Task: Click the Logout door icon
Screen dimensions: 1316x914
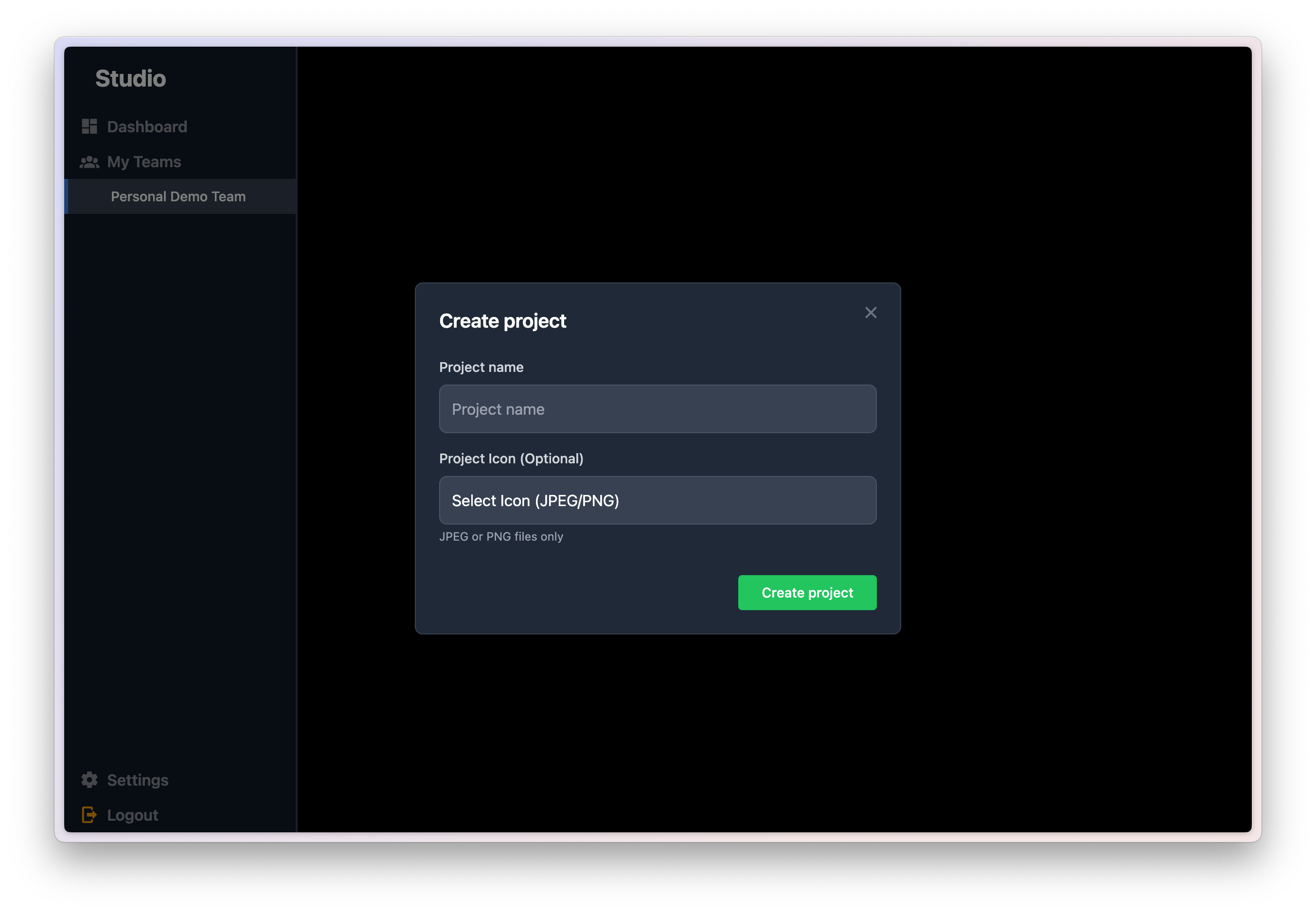Action: [89, 815]
